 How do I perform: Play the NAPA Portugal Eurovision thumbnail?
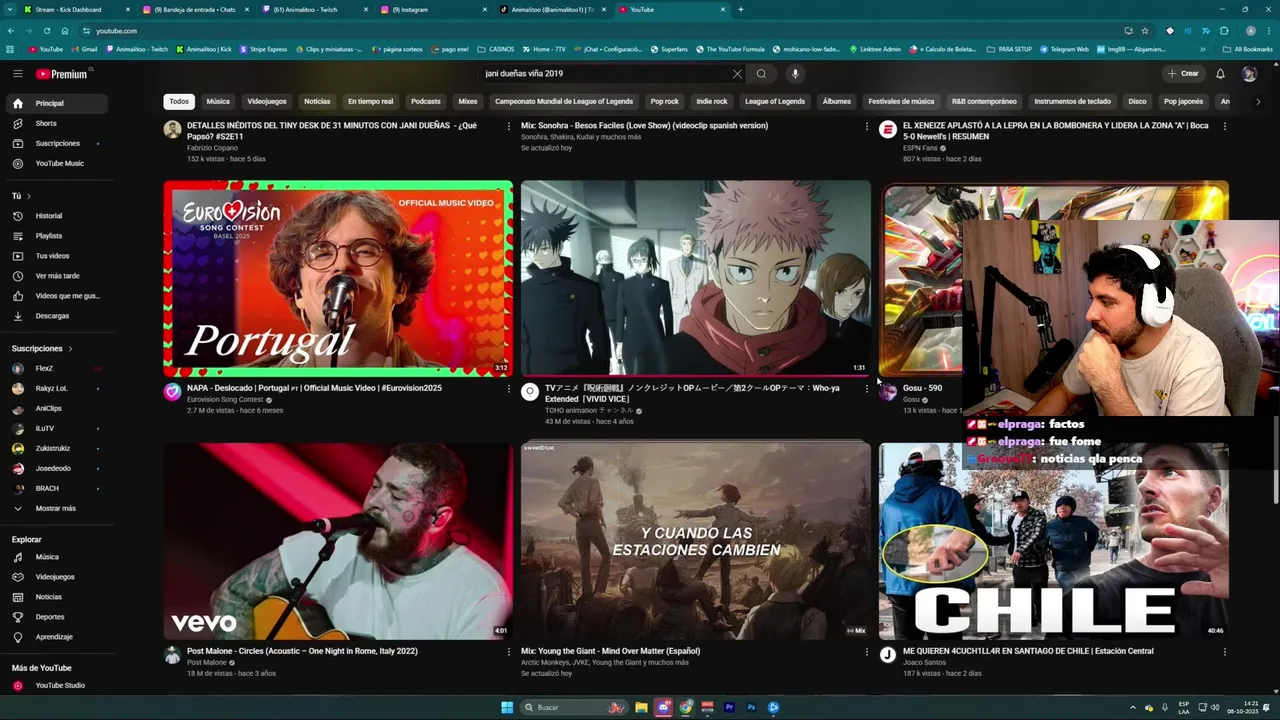pyautogui.click(x=338, y=278)
